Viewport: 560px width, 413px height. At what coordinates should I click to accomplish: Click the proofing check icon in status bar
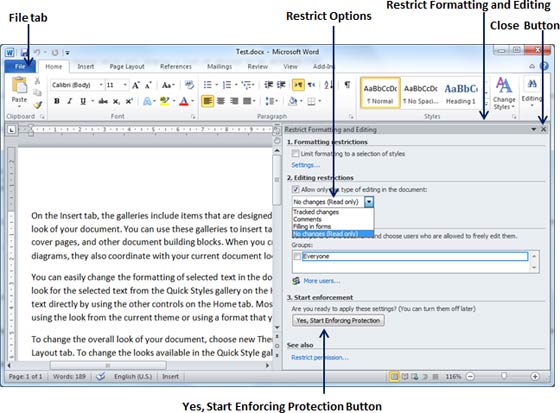(101, 376)
